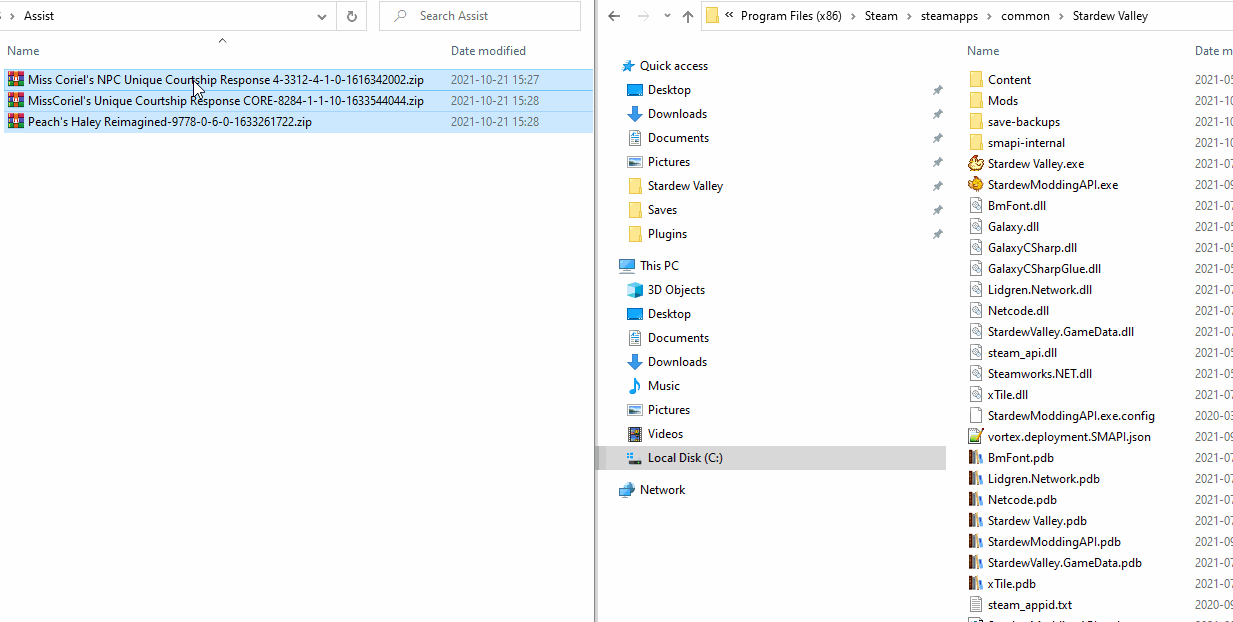
Task: Go back in the Stardew Valley window
Action: [614, 16]
